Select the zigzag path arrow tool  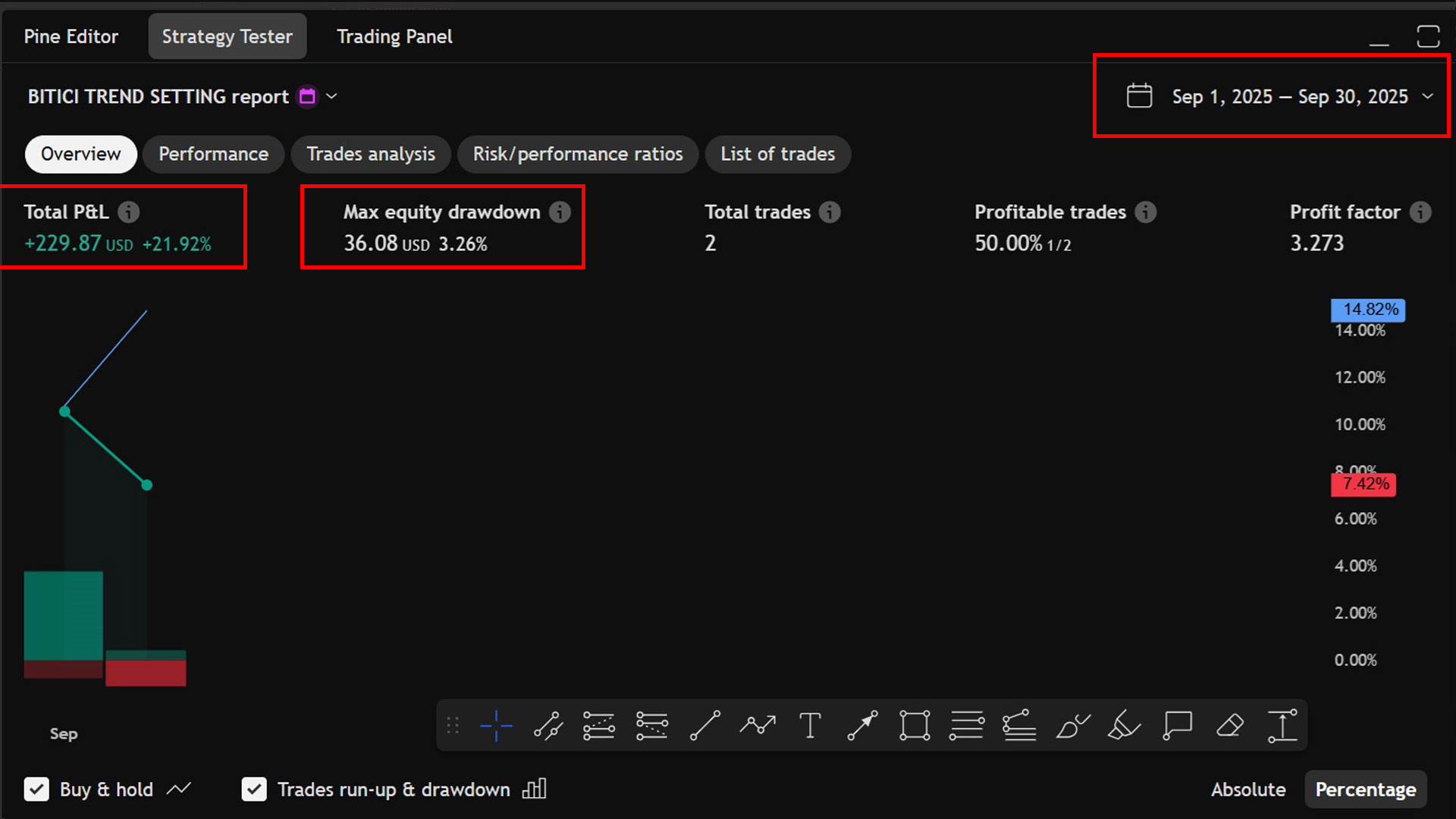coord(758,726)
